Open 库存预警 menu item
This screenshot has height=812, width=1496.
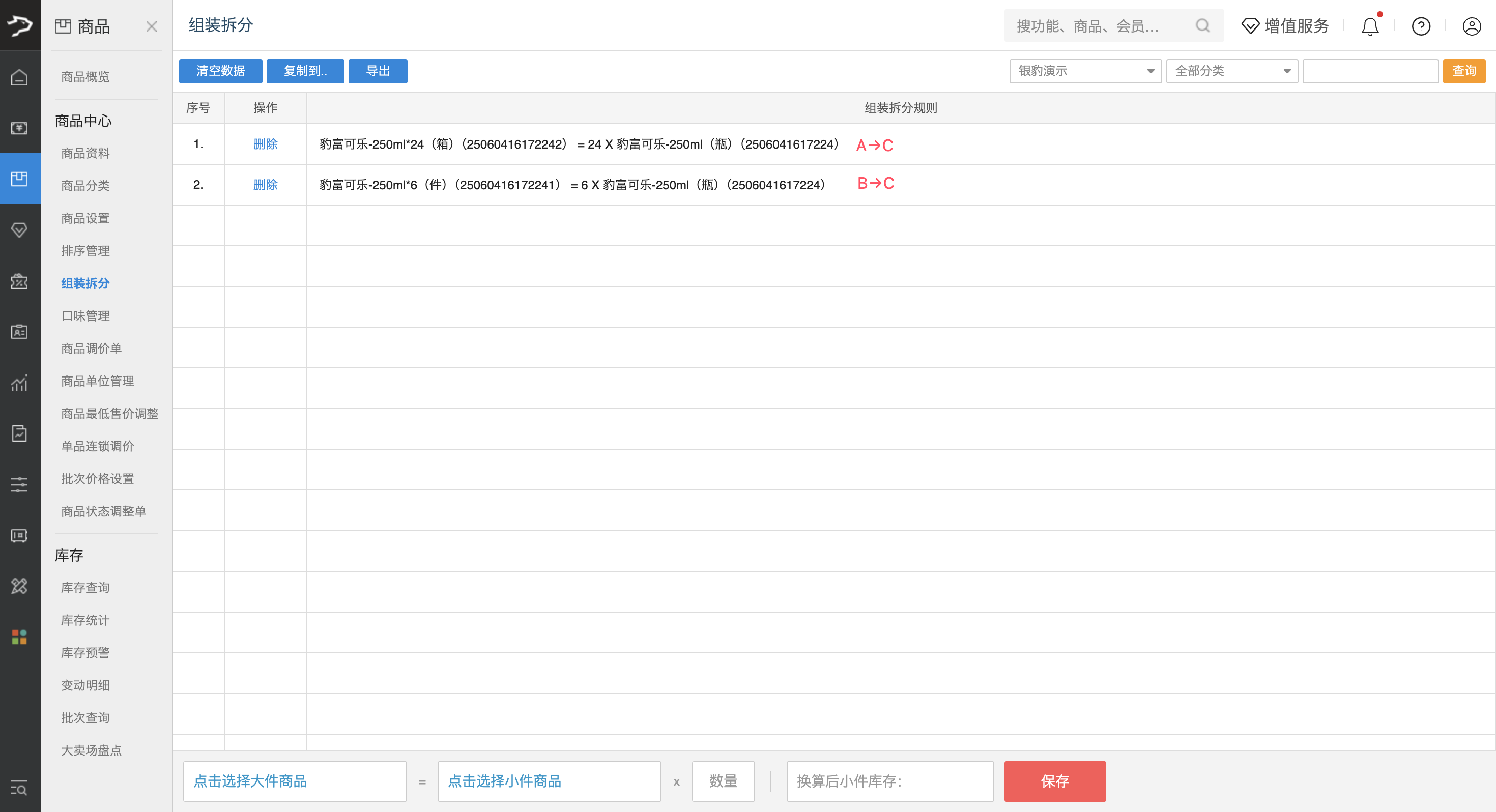(x=85, y=653)
